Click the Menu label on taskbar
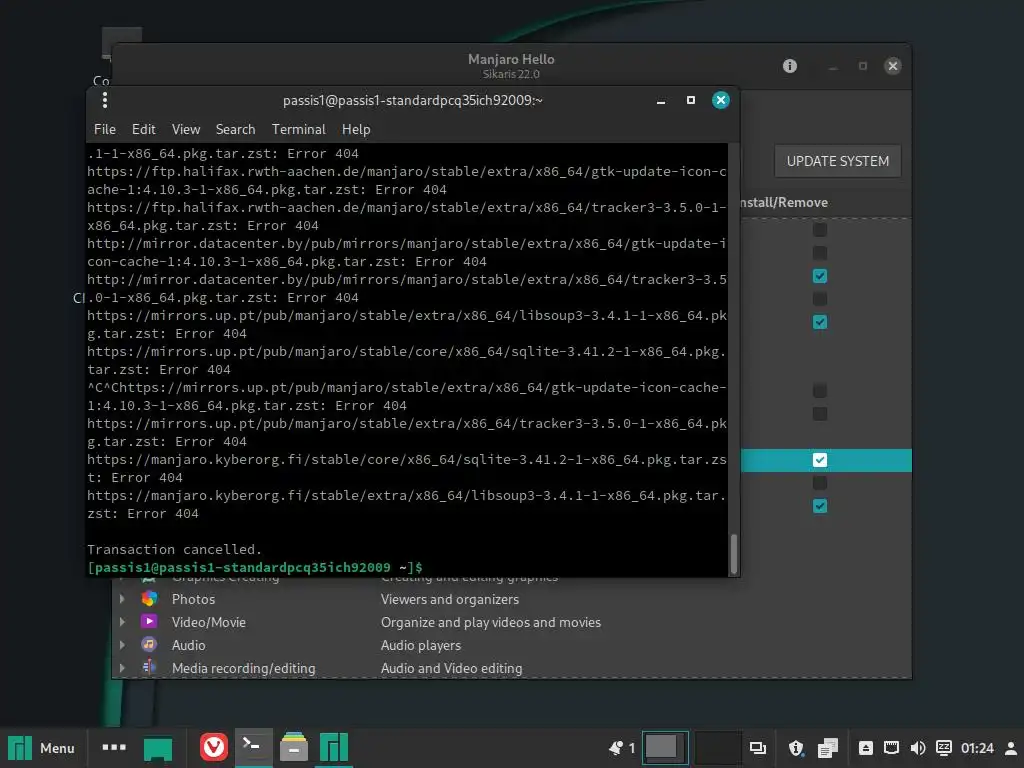1024x768 pixels. pyautogui.click(x=57, y=748)
